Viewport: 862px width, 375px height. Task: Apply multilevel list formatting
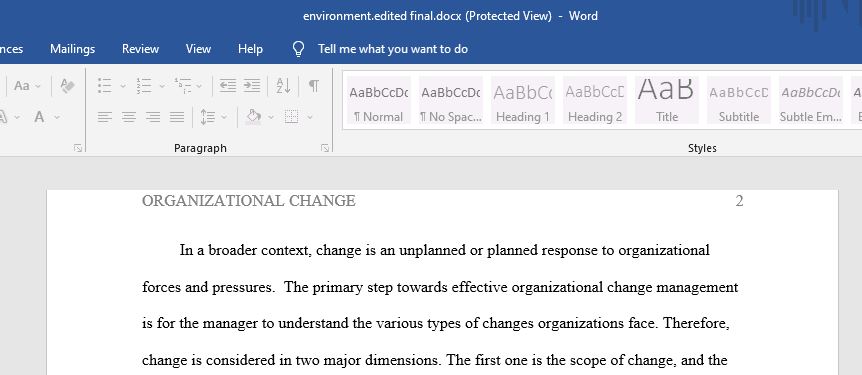coord(183,86)
